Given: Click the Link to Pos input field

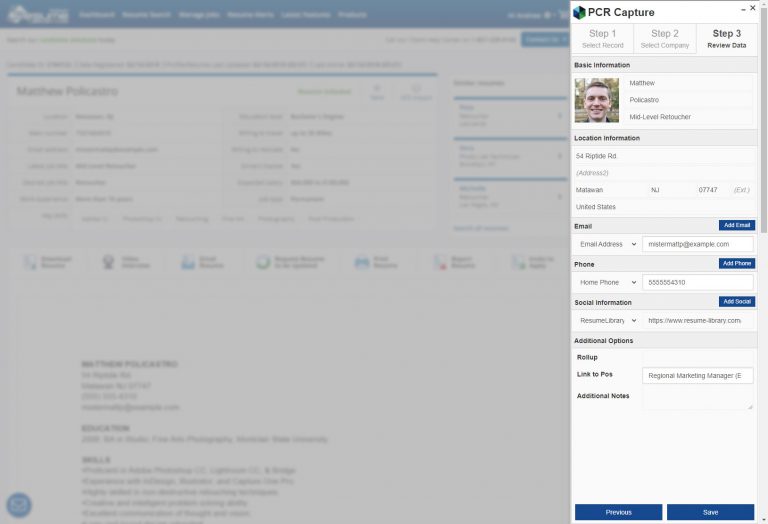Looking at the screenshot, I should point(697,376).
